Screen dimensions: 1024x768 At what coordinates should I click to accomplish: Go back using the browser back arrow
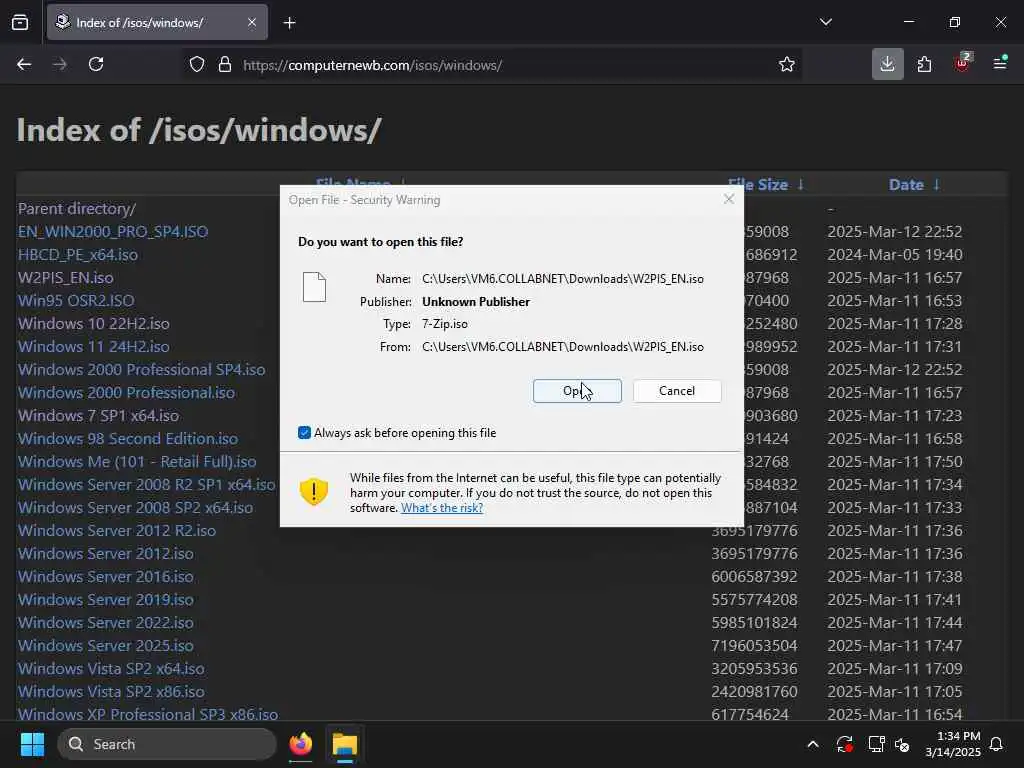(x=24, y=65)
